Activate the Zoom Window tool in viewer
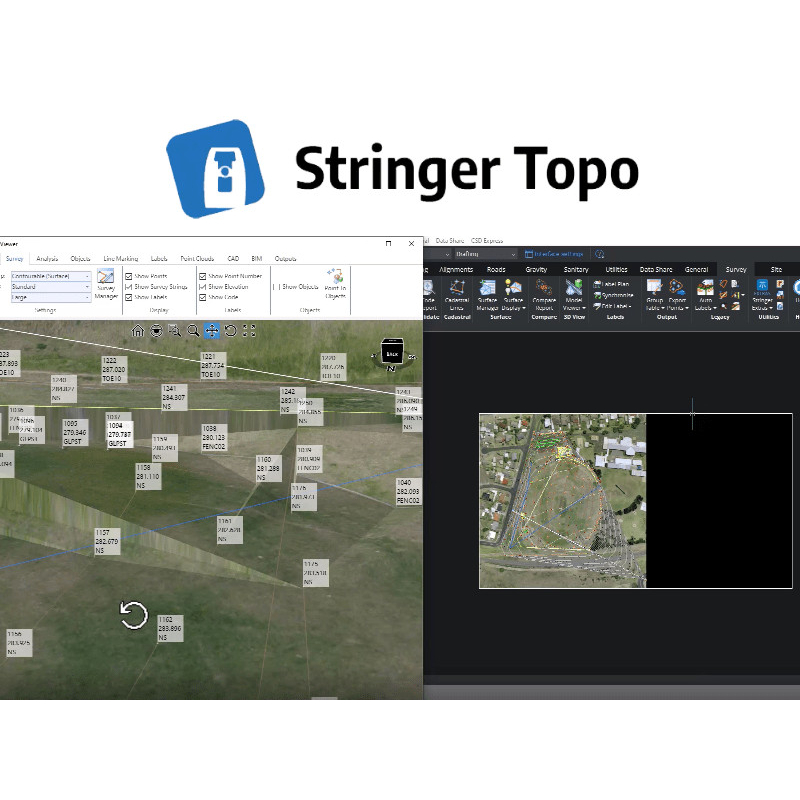This screenshot has width=800, height=800. click(x=175, y=331)
